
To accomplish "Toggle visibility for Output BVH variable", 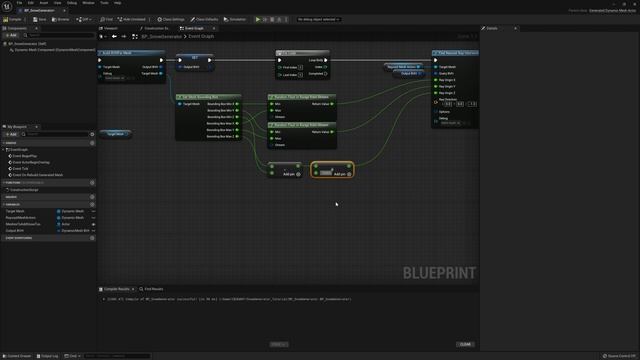I will [93, 231].
